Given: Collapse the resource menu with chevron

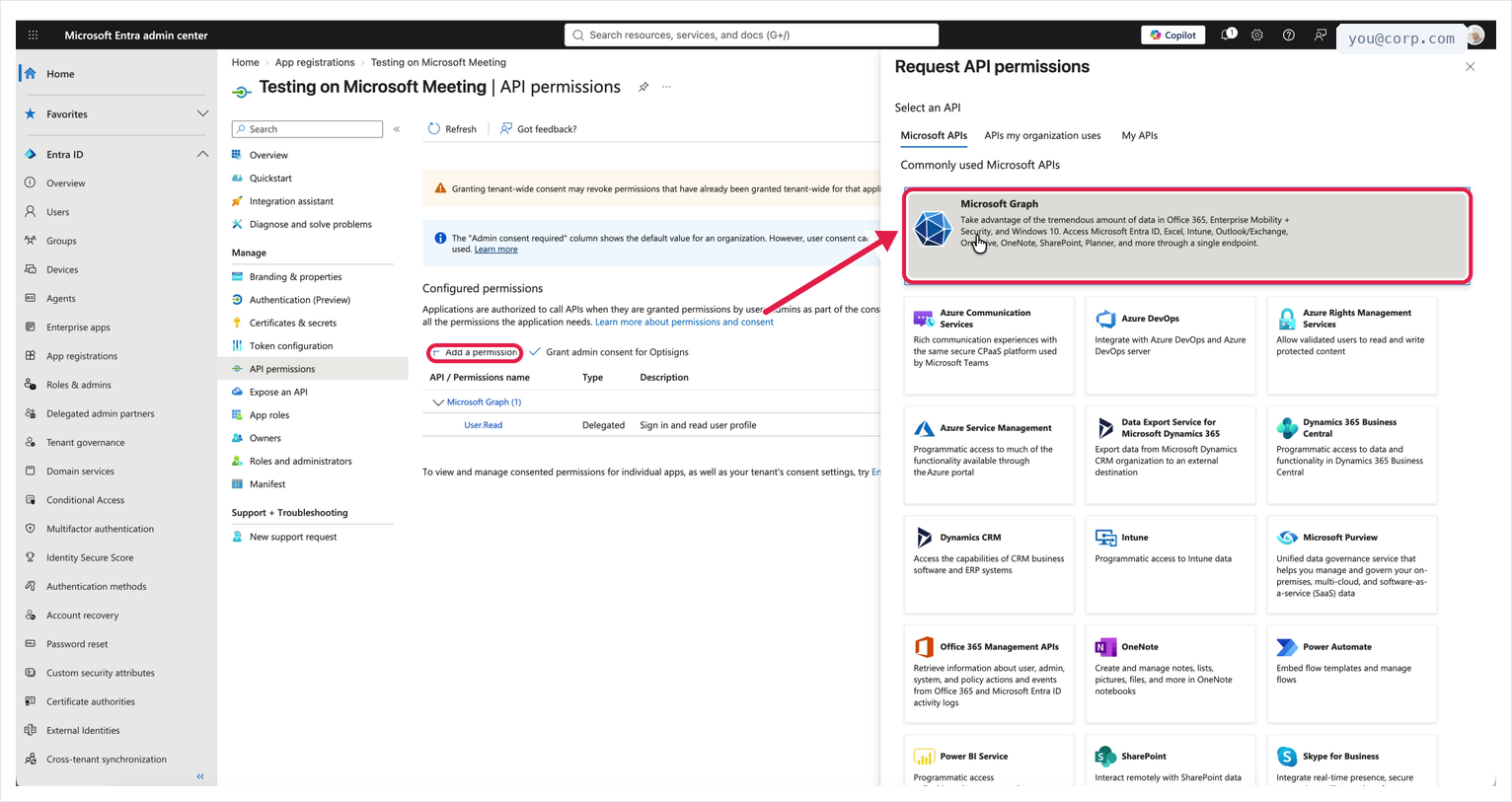Looking at the screenshot, I should [x=397, y=129].
